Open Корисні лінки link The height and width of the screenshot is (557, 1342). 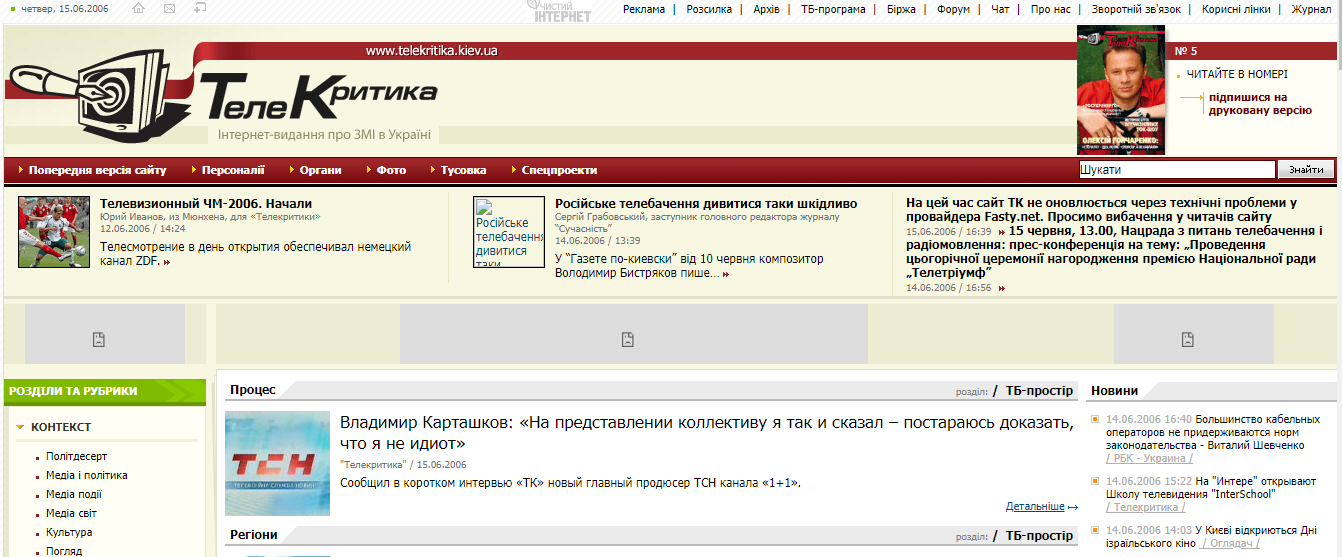point(1236,9)
